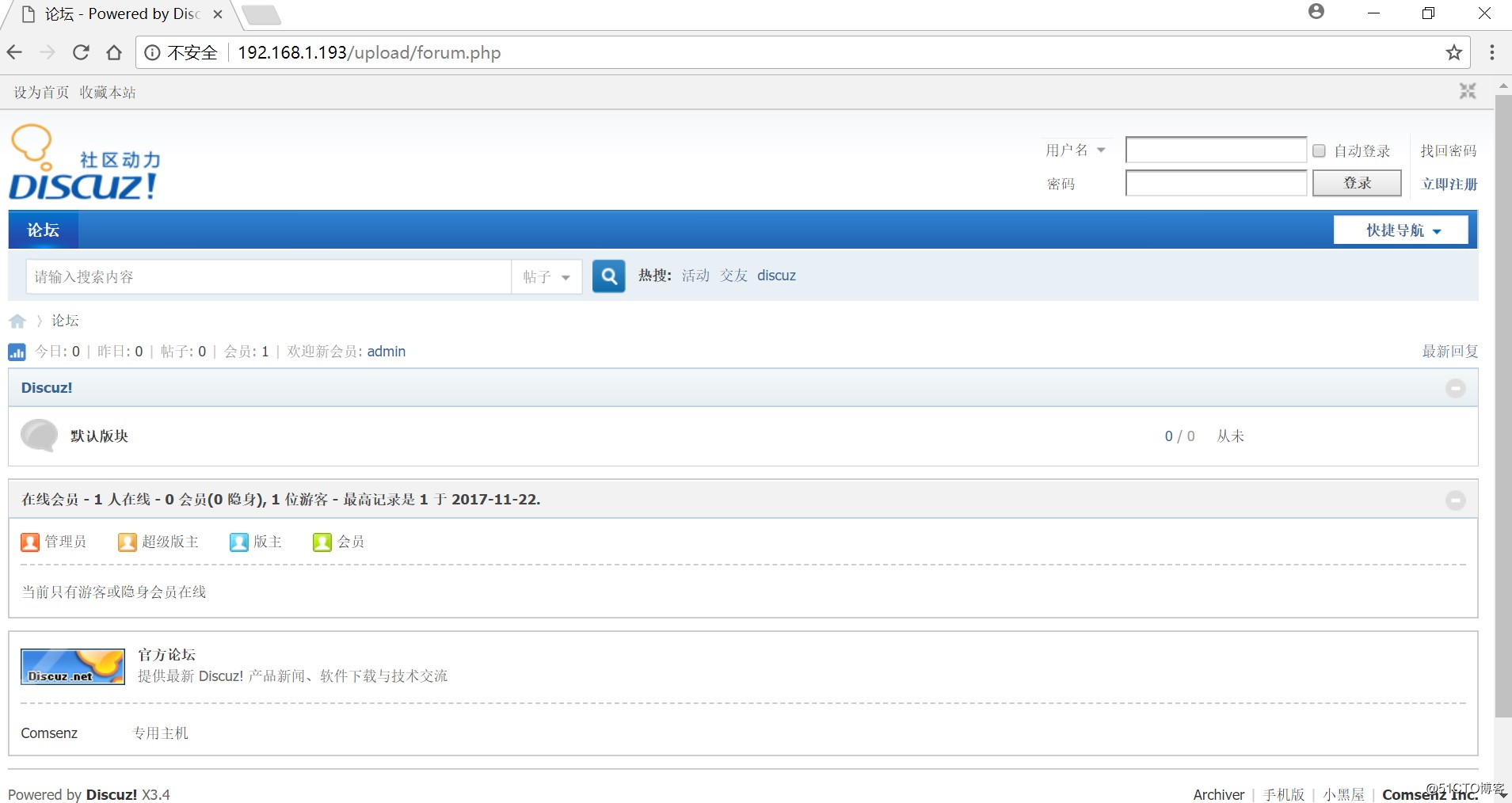Open the 找回密码 link
The image size is (1512, 803).
click(x=1448, y=150)
